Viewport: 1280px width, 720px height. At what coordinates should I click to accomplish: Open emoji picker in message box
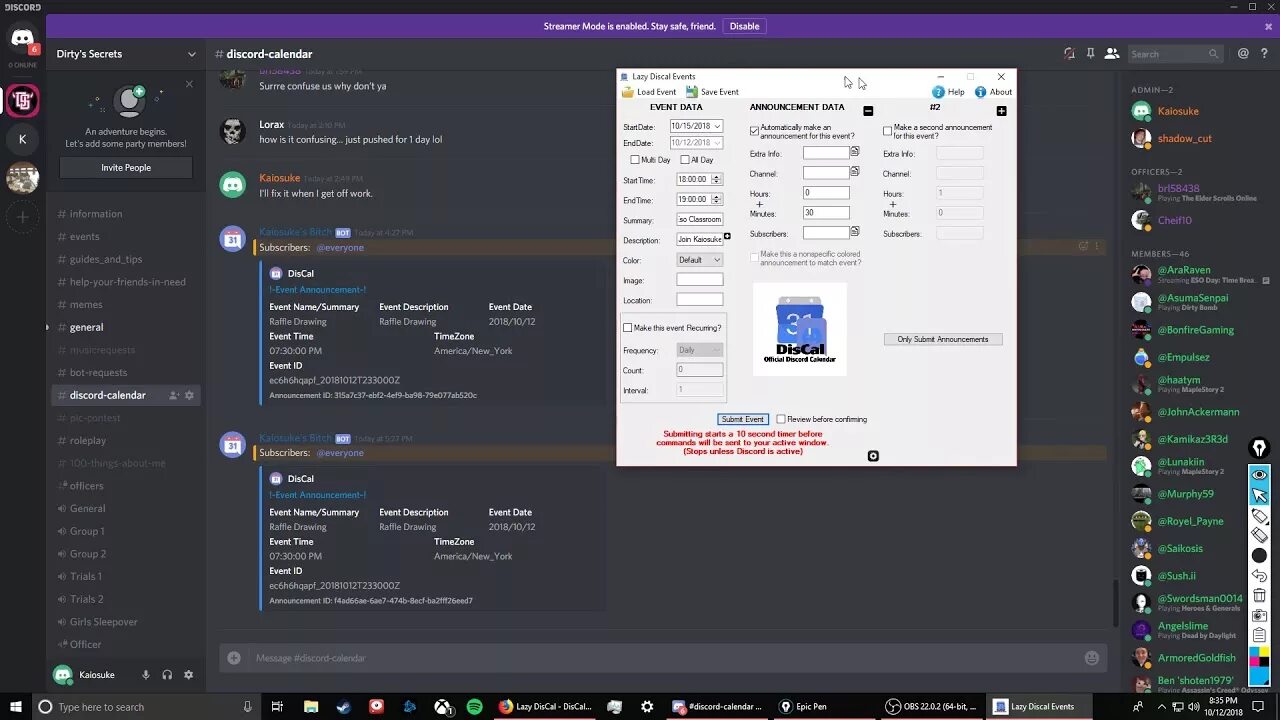point(1092,658)
